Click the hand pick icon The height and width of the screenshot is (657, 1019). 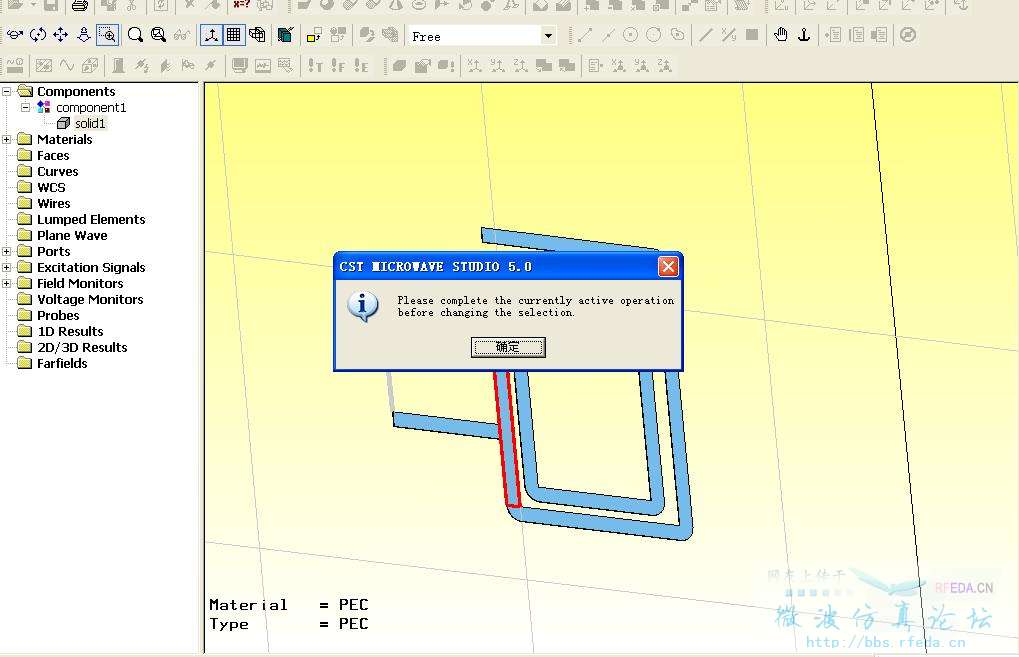coord(781,35)
